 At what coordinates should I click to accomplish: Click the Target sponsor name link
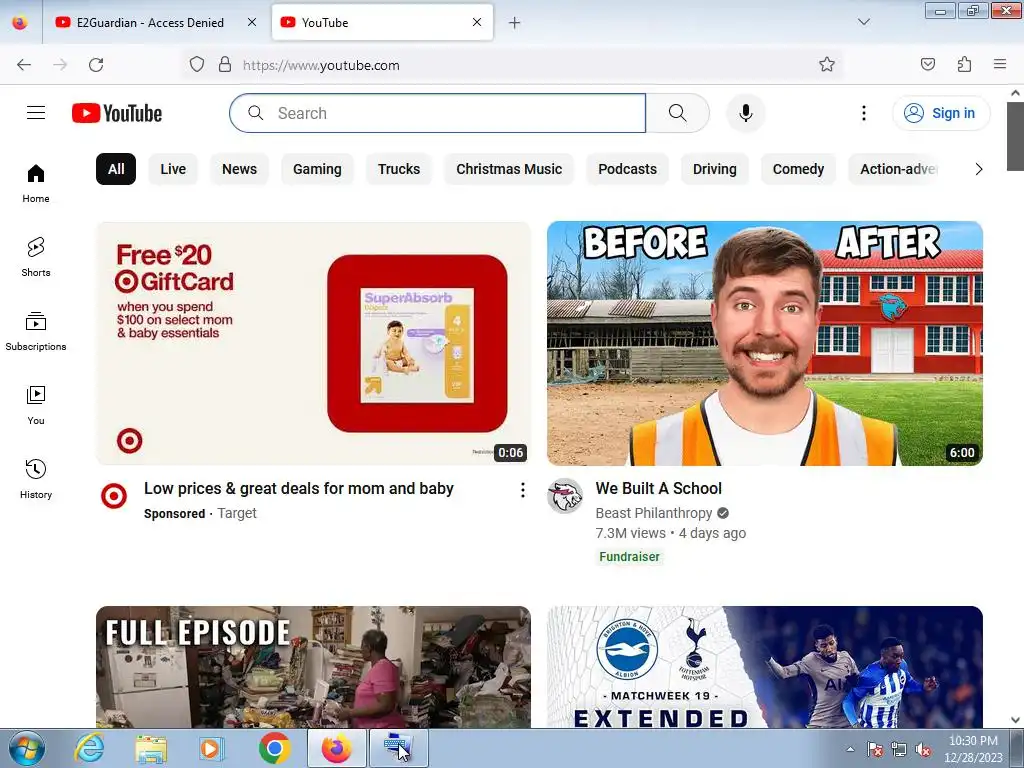tap(237, 513)
